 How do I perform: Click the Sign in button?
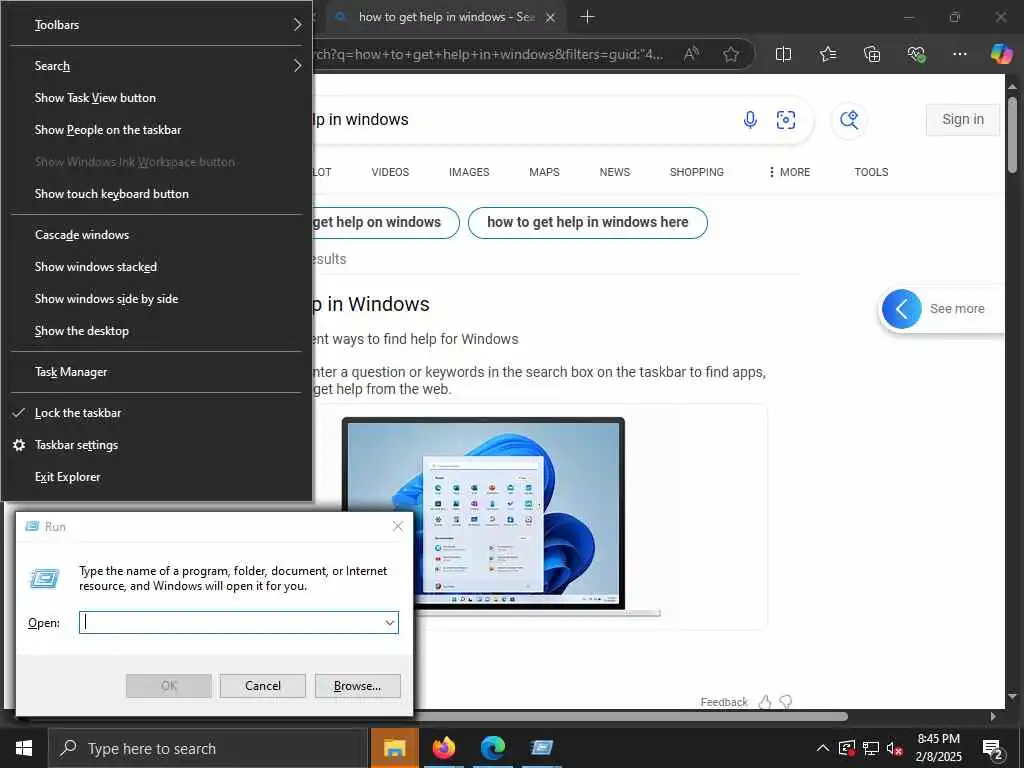click(x=963, y=120)
